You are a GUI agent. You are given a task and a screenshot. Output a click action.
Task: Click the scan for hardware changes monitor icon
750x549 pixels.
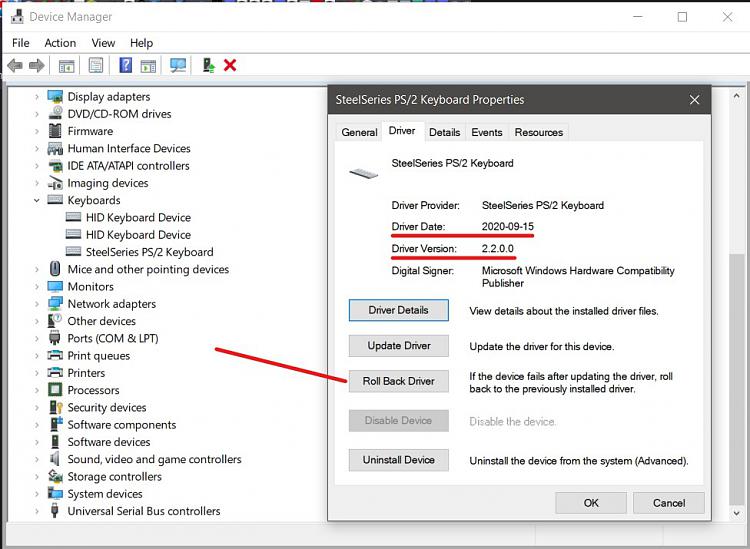click(x=178, y=65)
